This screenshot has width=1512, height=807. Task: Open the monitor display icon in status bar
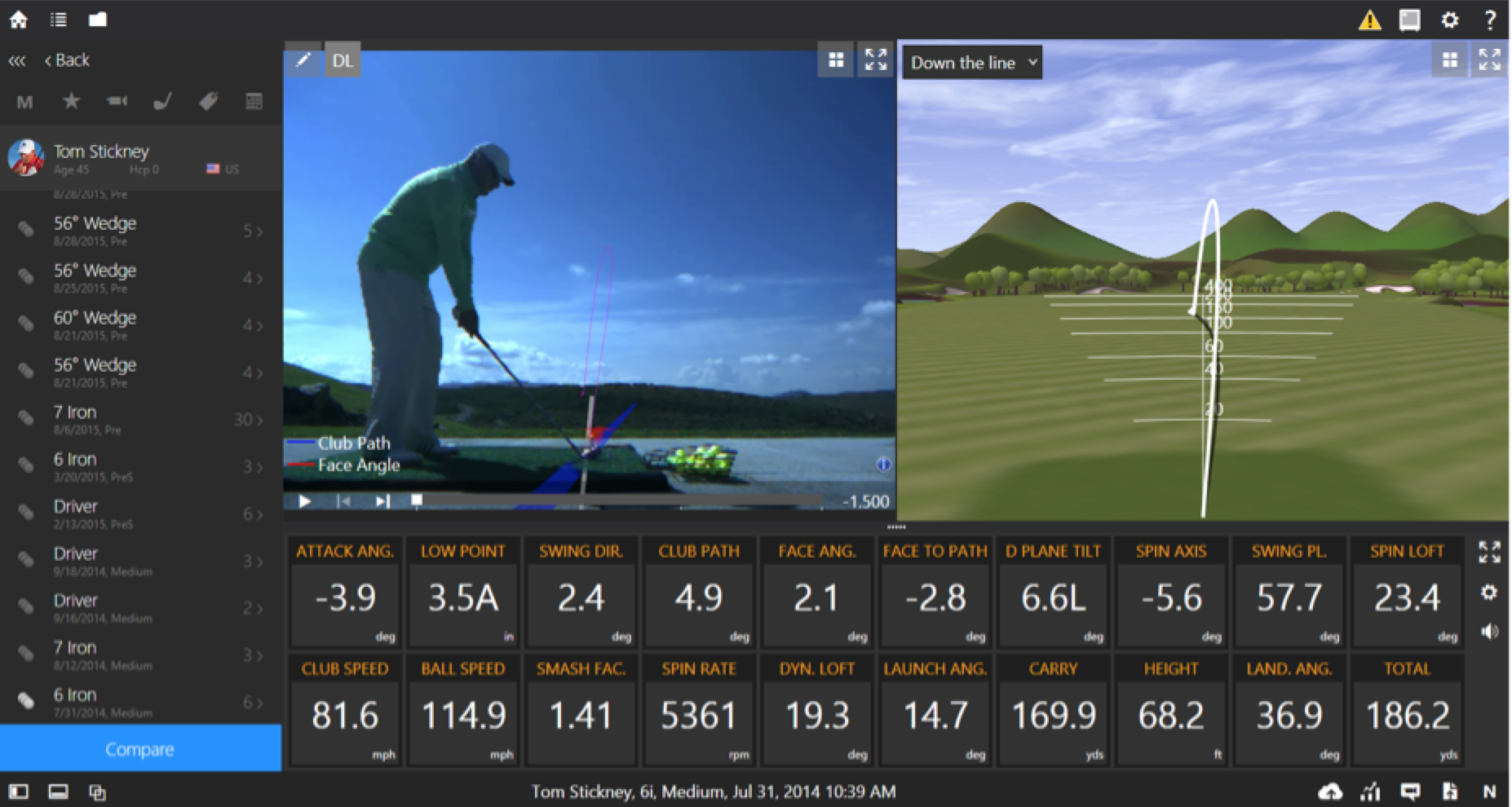(x=1410, y=792)
